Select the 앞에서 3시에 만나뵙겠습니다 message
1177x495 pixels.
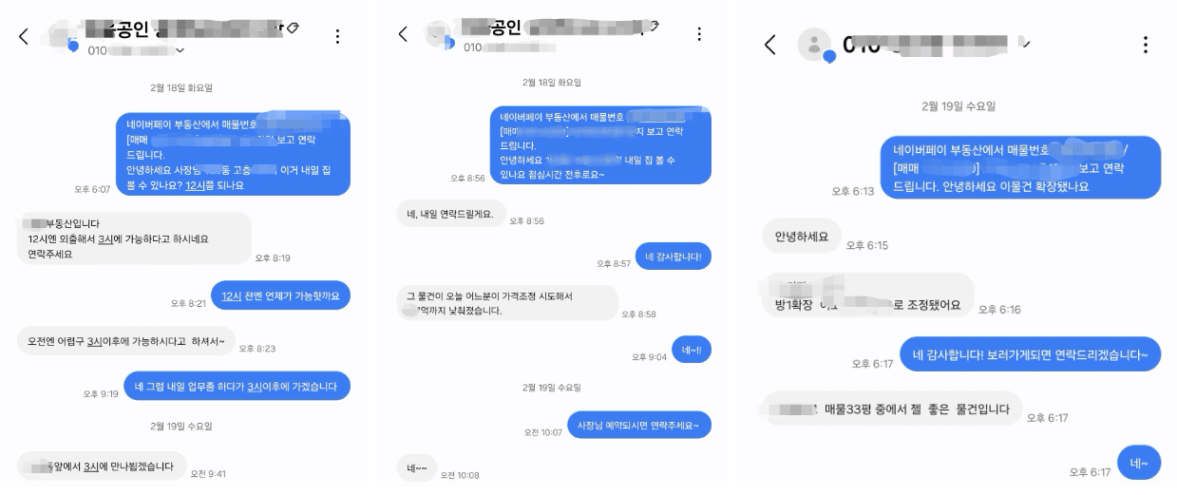click(101, 466)
